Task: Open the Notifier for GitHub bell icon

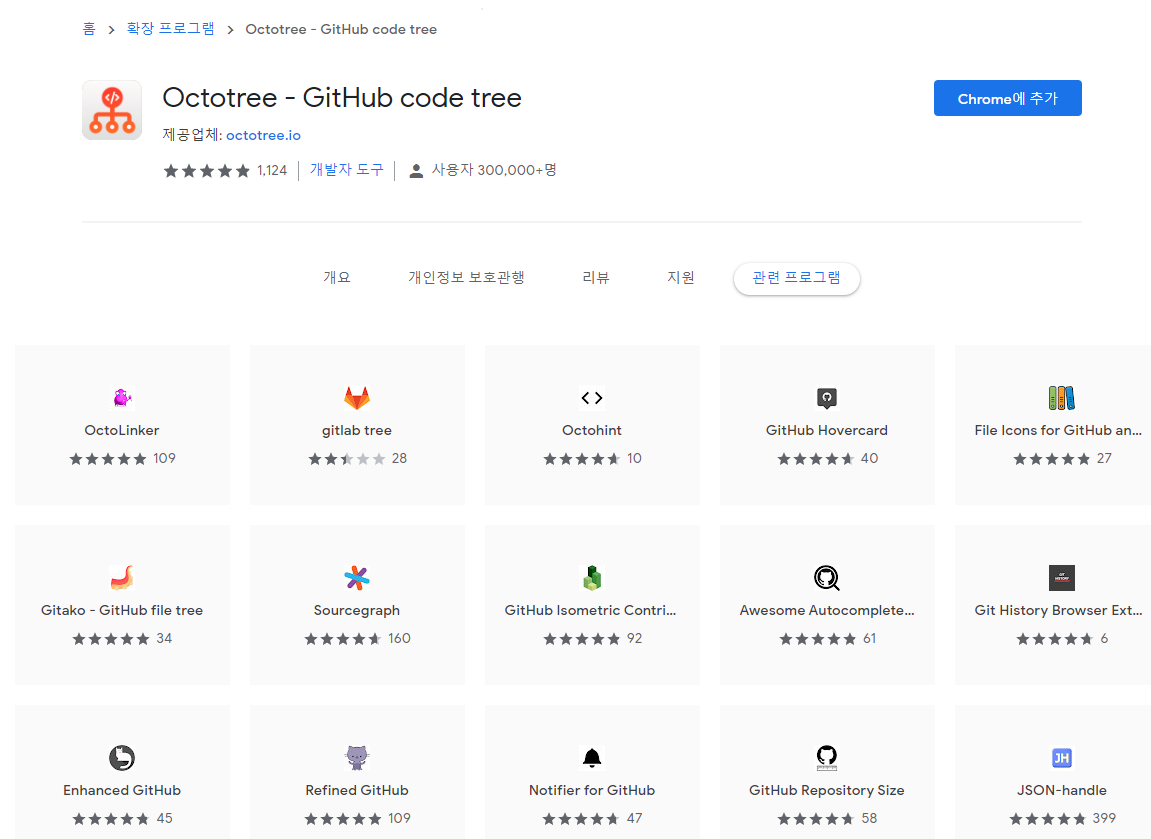Action: [592, 758]
